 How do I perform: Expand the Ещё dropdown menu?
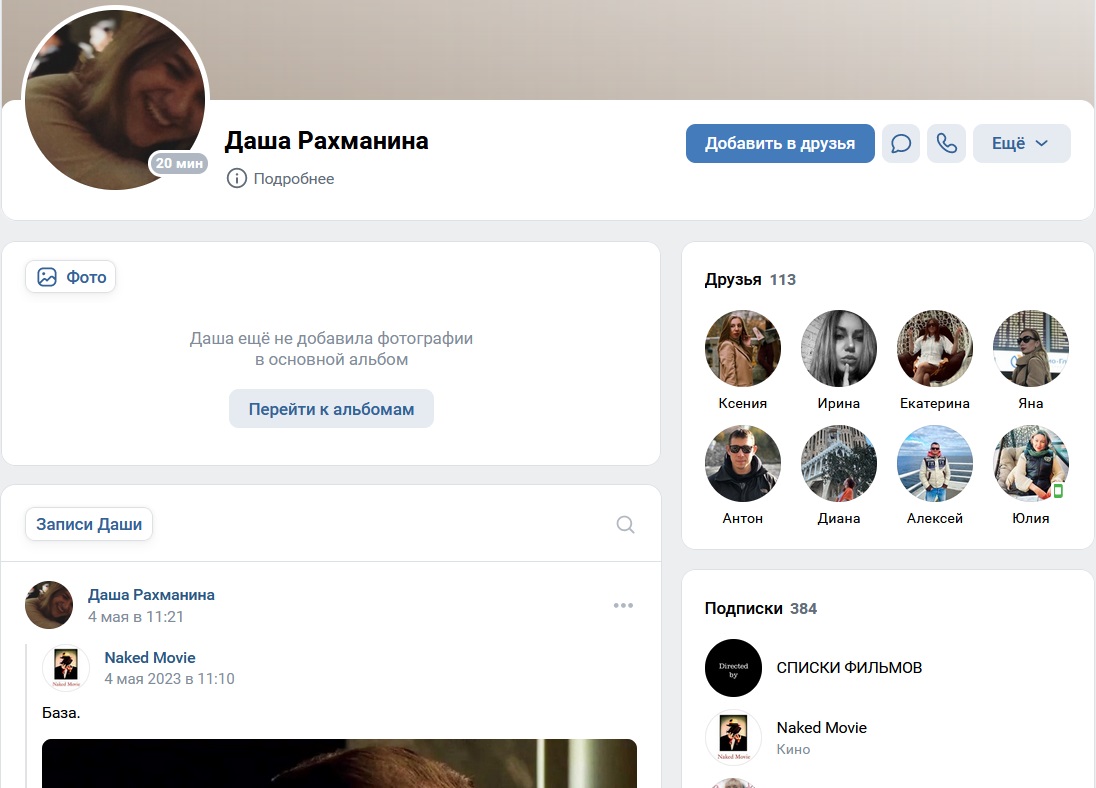pos(1021,143)
